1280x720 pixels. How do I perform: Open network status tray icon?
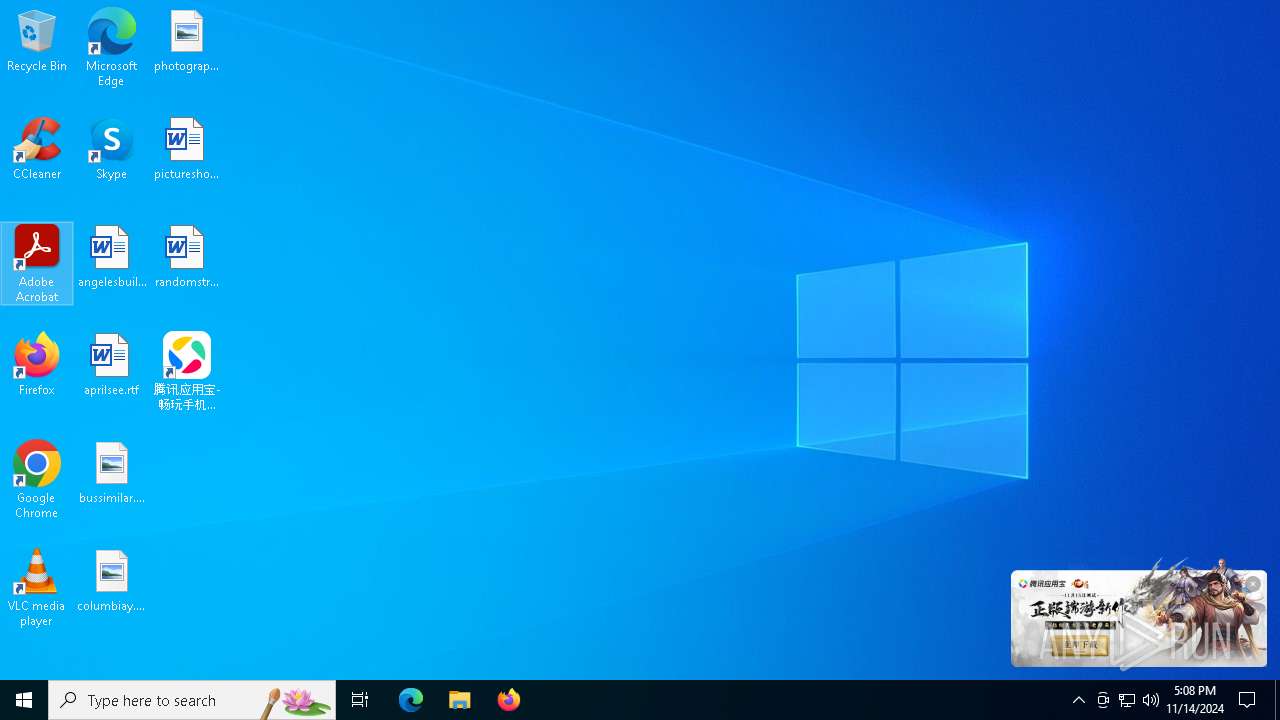click(1127, 700)
